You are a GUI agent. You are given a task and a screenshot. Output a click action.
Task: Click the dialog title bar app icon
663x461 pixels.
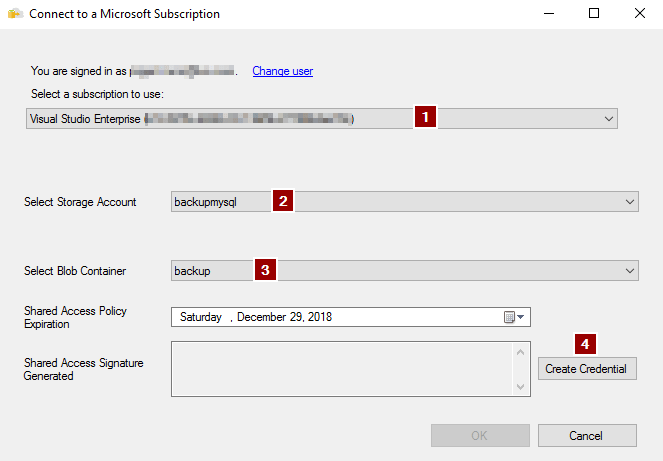point(15,14)
